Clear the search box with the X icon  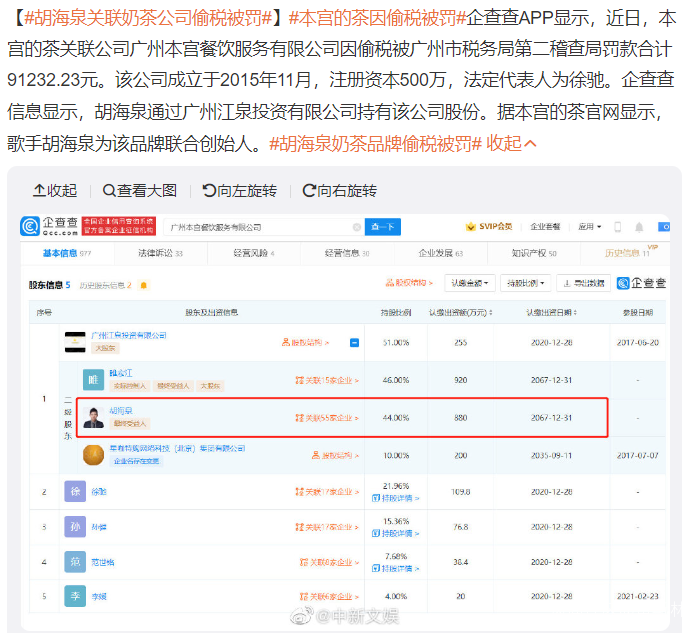pos(357,227)
